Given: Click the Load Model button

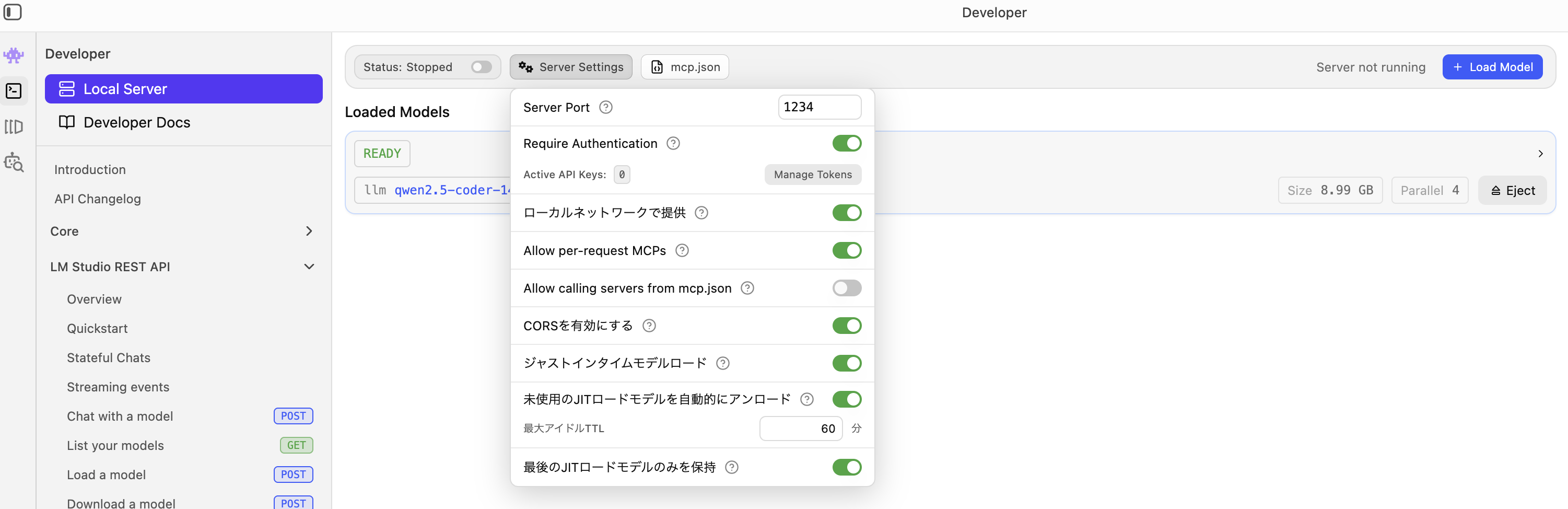Looking at the screenshot, I should [1492, 67].
